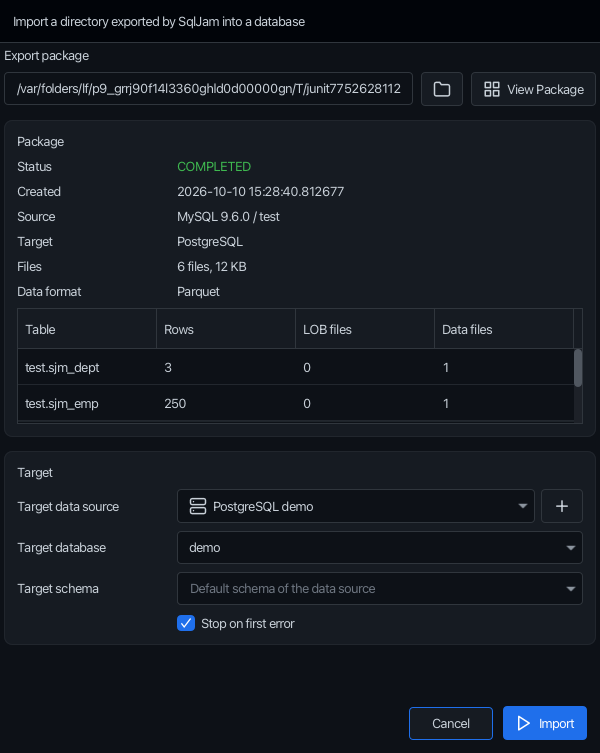Click the Table column header
The width and height of the screenshot is (600, 753).
tap(87, 329)
